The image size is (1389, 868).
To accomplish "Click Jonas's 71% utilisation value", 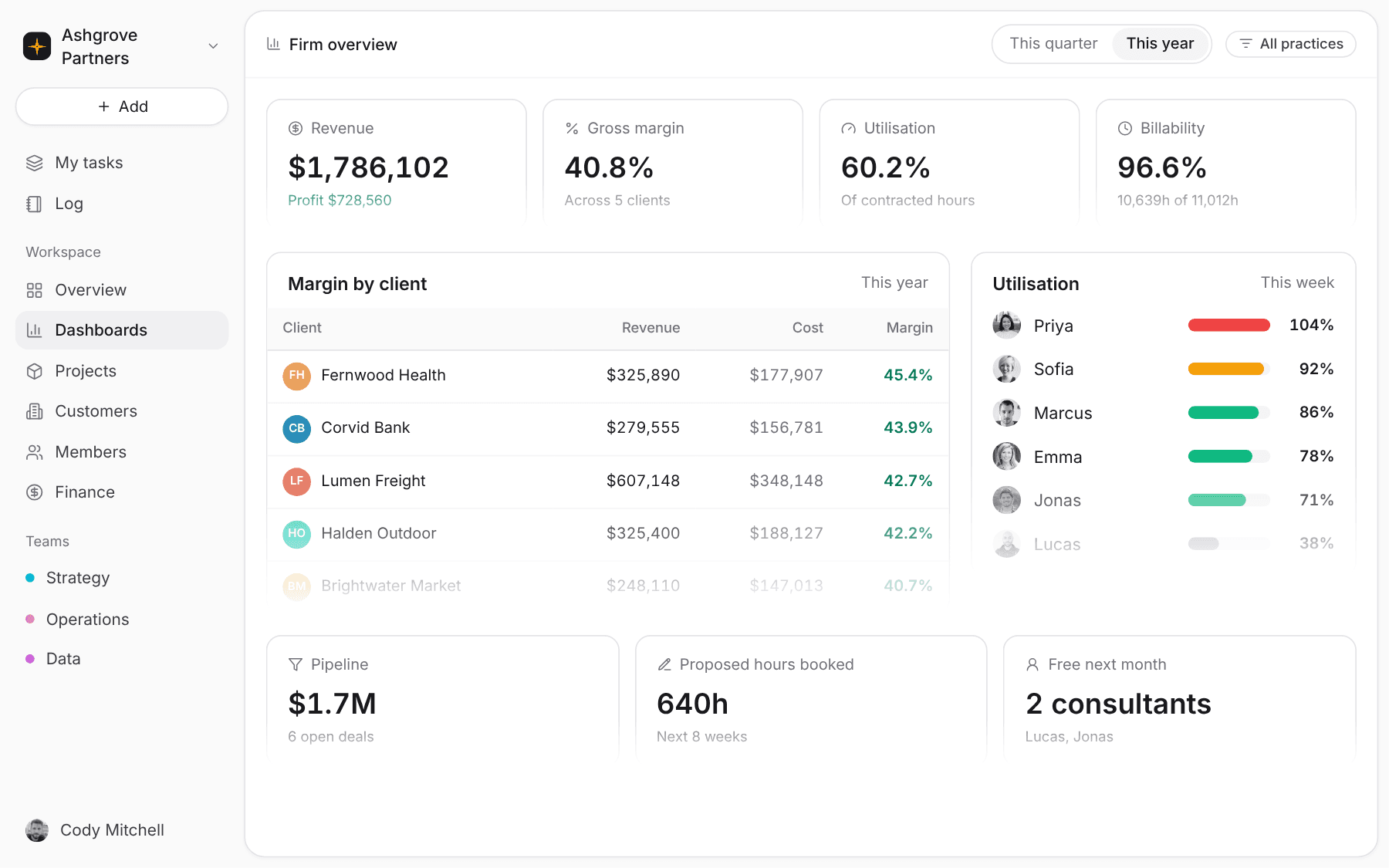I will point(1316,501).
